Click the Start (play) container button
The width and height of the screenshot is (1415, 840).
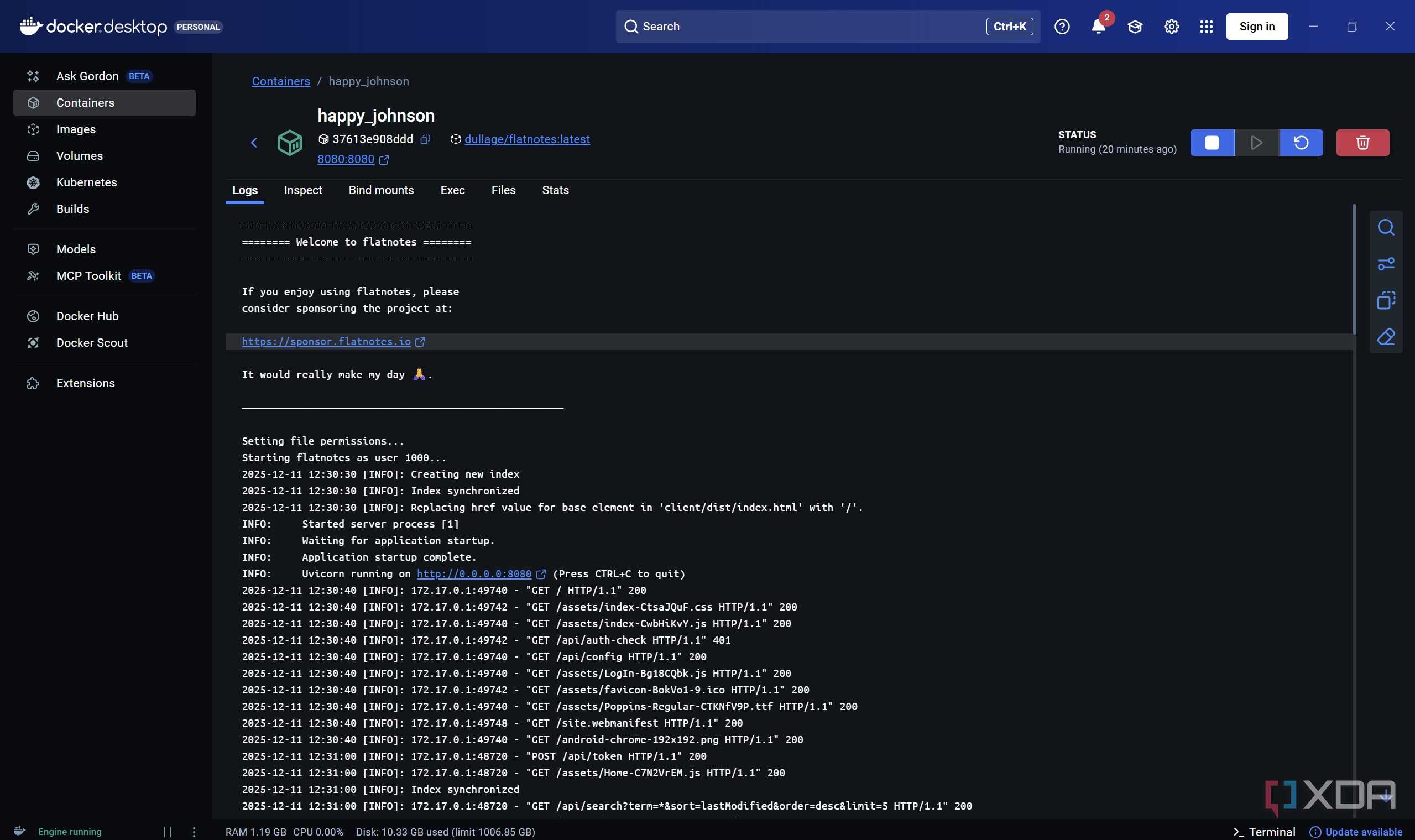[x=1256, y=143]
